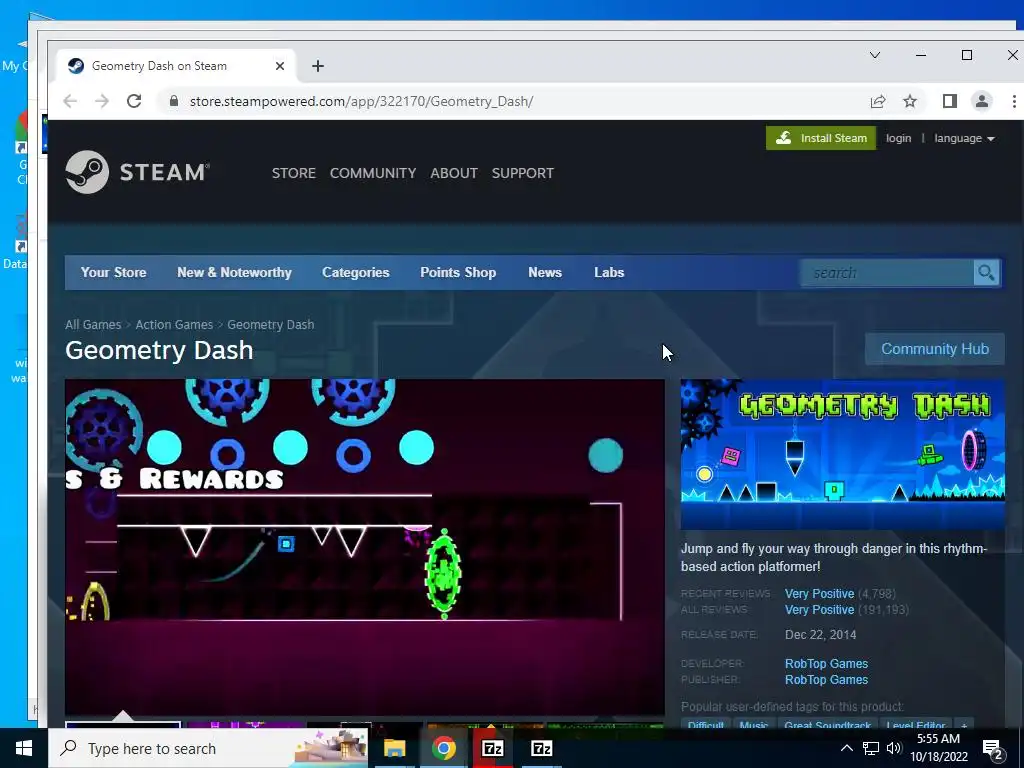This screenshot has height=768, width=1024.
Task: Click the Action Games breadcrumb
Action: (x=174, y=325)
